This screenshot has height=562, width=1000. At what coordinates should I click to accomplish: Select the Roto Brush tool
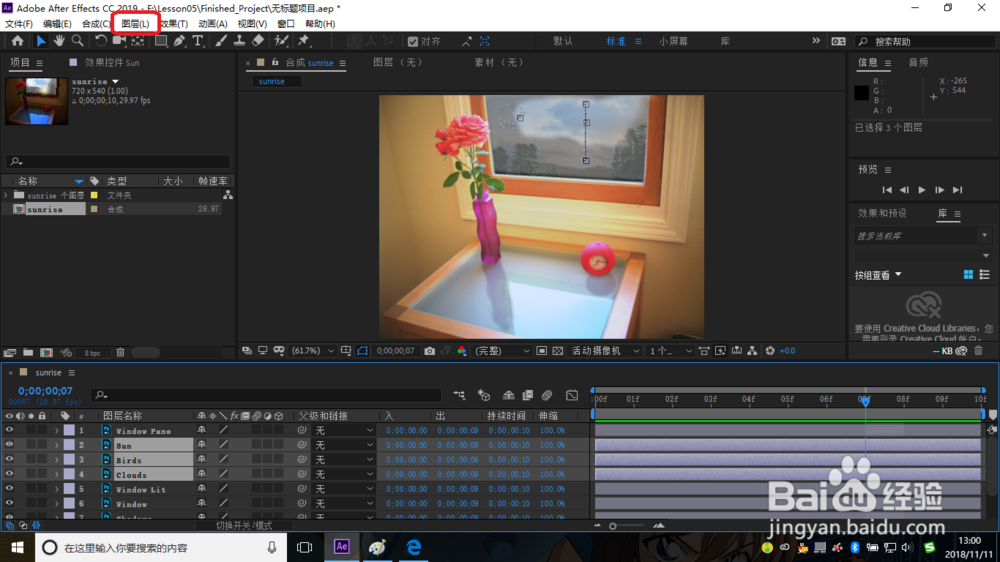(281, 41)
